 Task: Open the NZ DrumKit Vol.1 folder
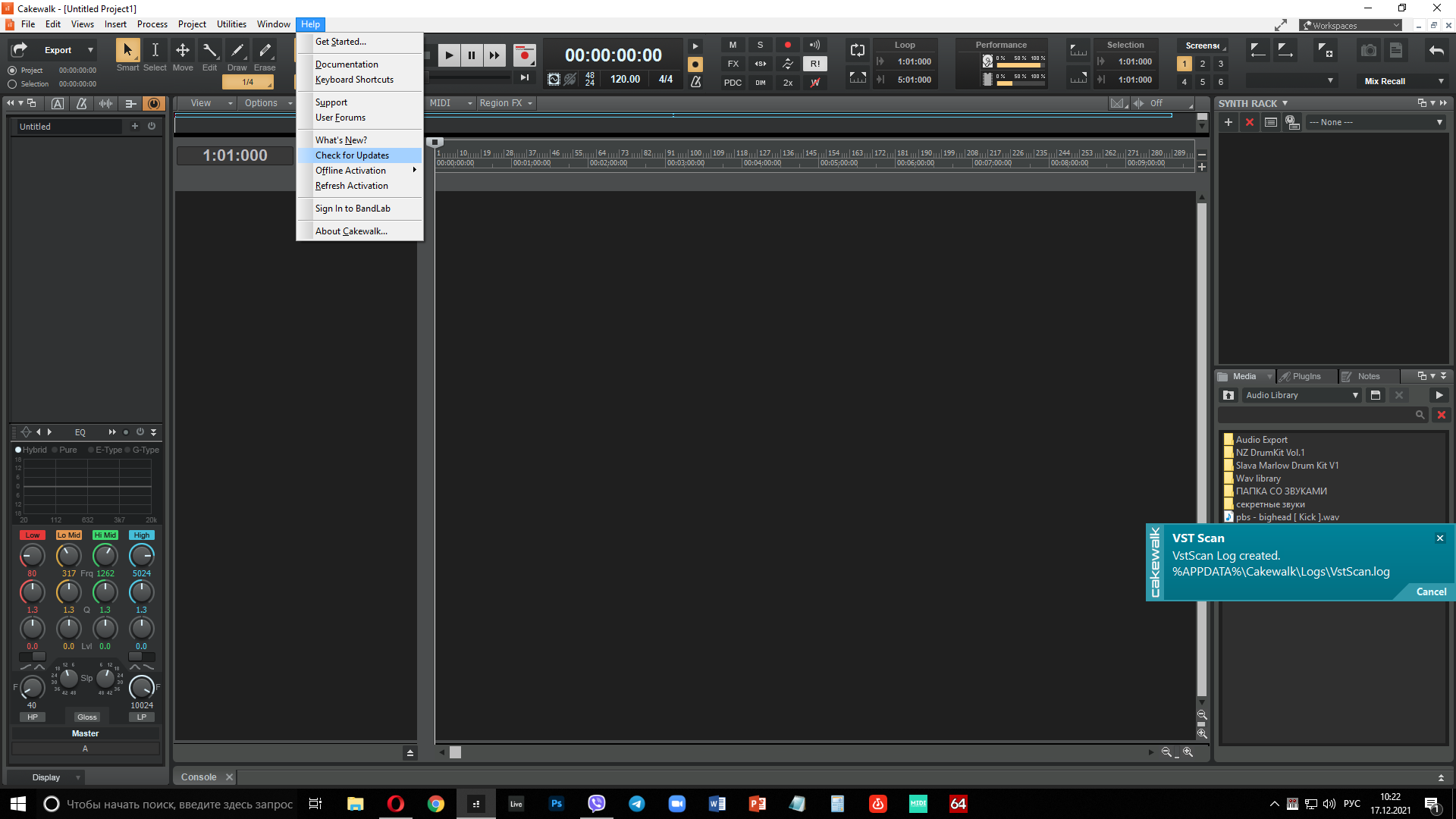[1270, 453]
